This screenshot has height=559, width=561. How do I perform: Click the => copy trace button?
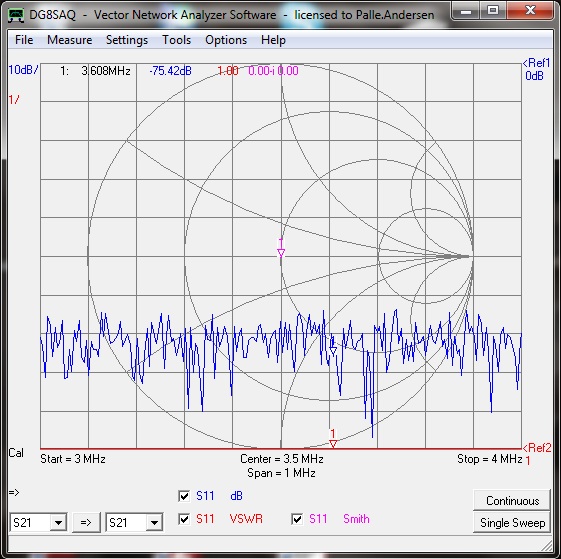86,522
